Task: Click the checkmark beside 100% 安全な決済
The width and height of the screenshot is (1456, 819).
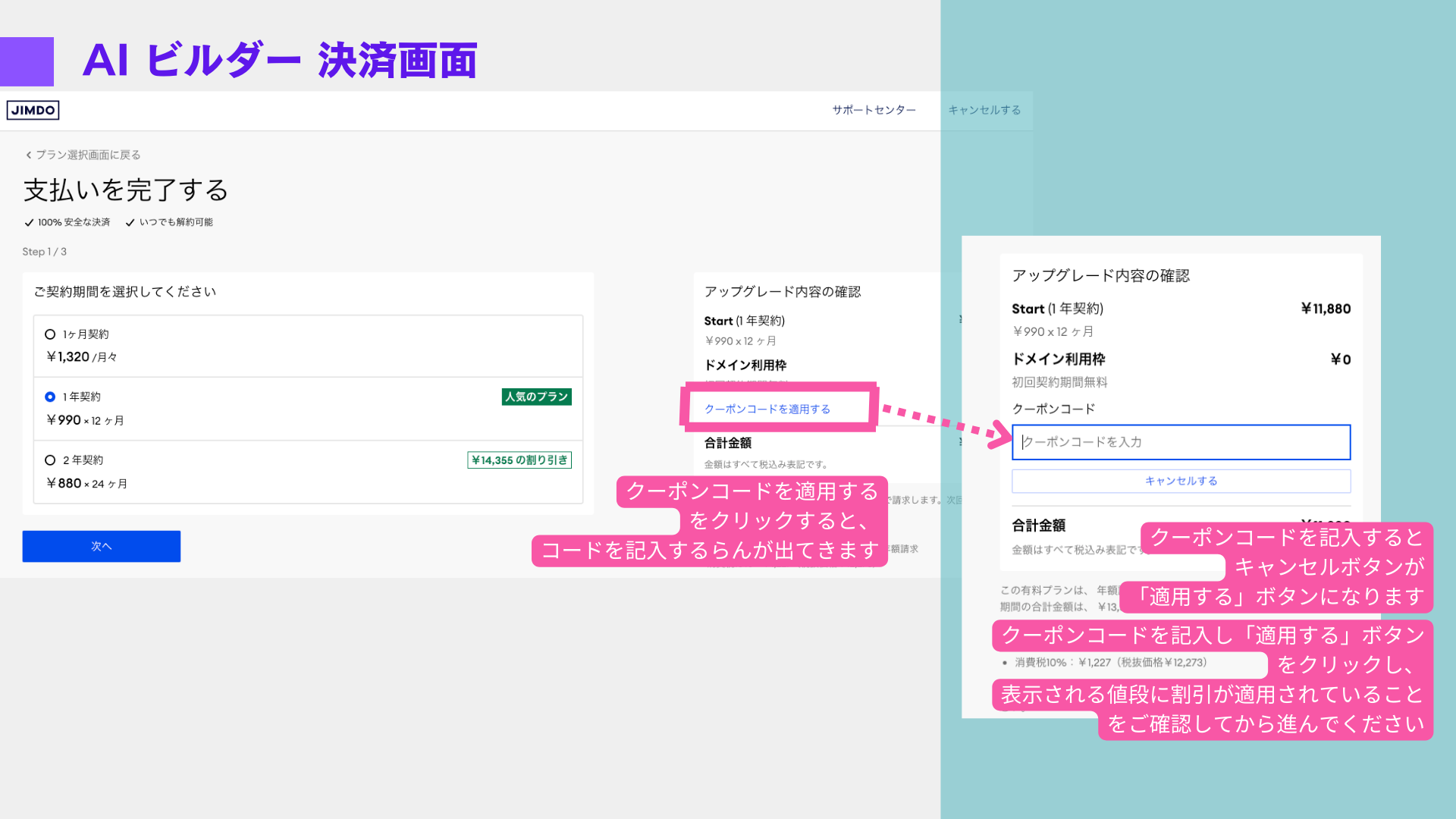Action: click(x=29, y=223)
